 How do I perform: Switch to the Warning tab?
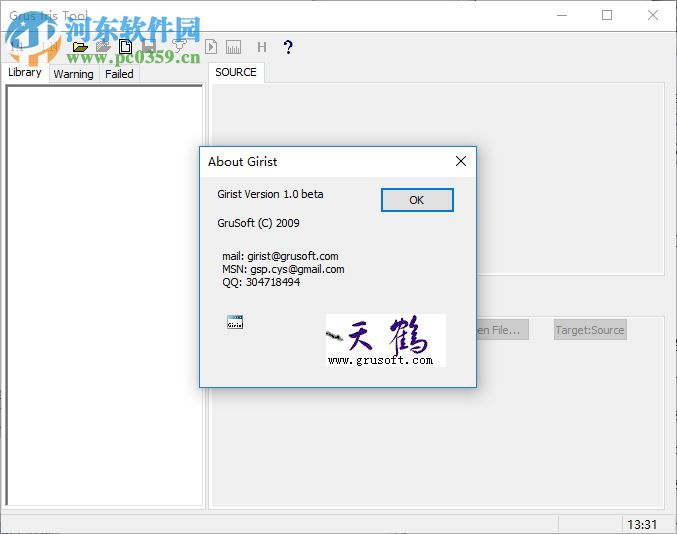click(x=73, y=74)
